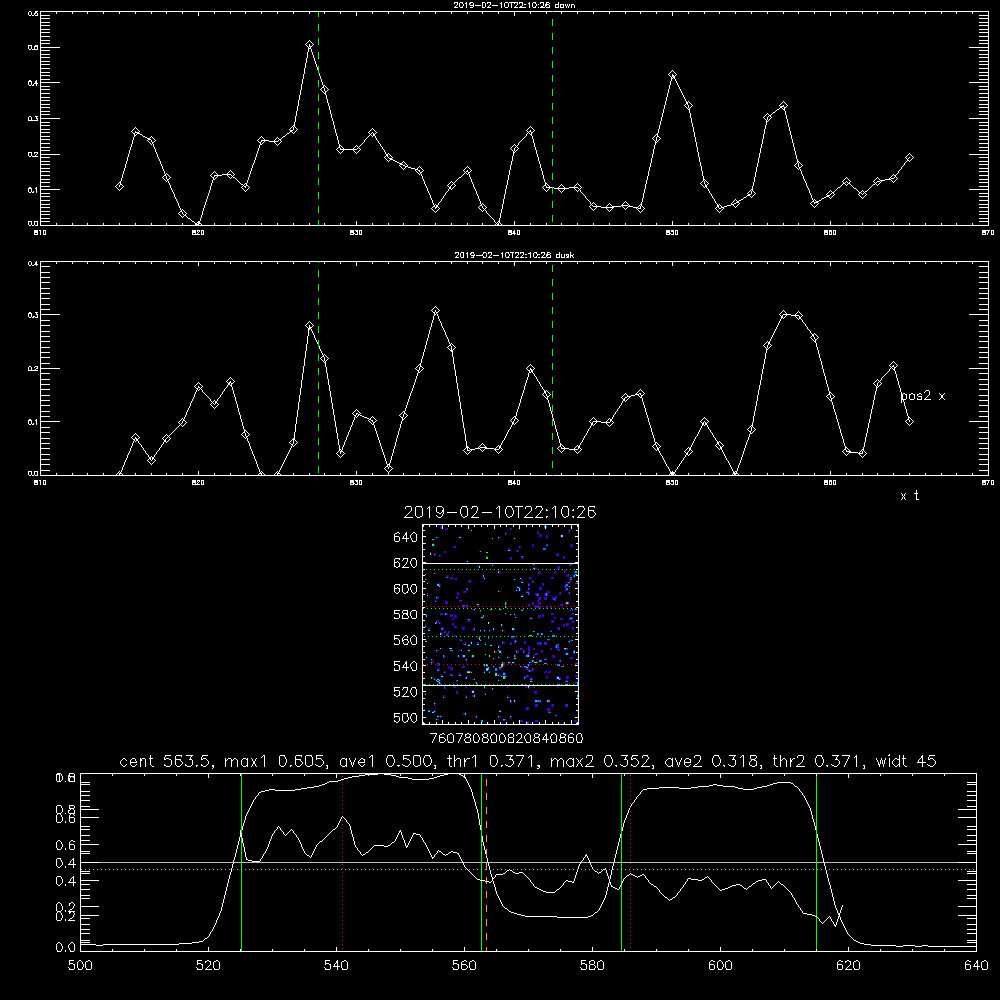The image size is (1000, 1000).
Task: Select the 'ave2 0.318' statistic
Action: tap(712, 761)
